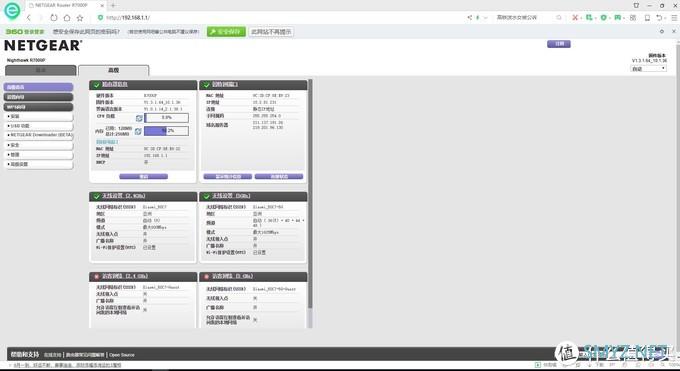Expand the advanced settings sidebar item
Viewport: 680px width, 371px height.
point(39,164)
